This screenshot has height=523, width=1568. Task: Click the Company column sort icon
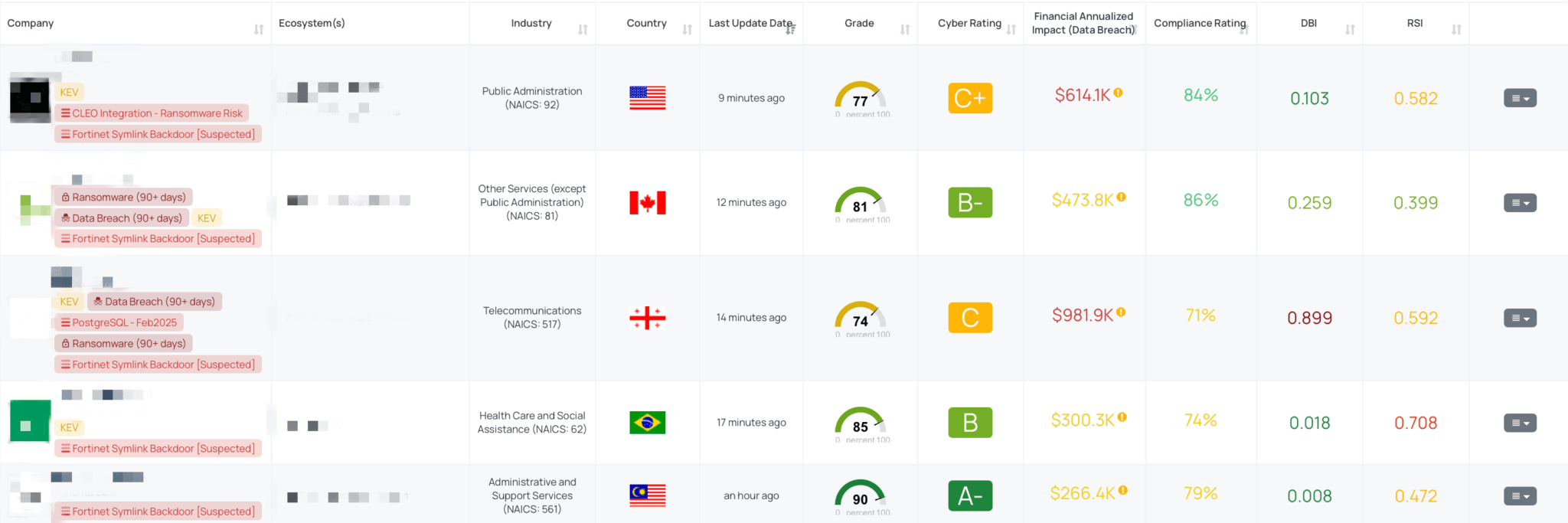(x=259, y=30)
